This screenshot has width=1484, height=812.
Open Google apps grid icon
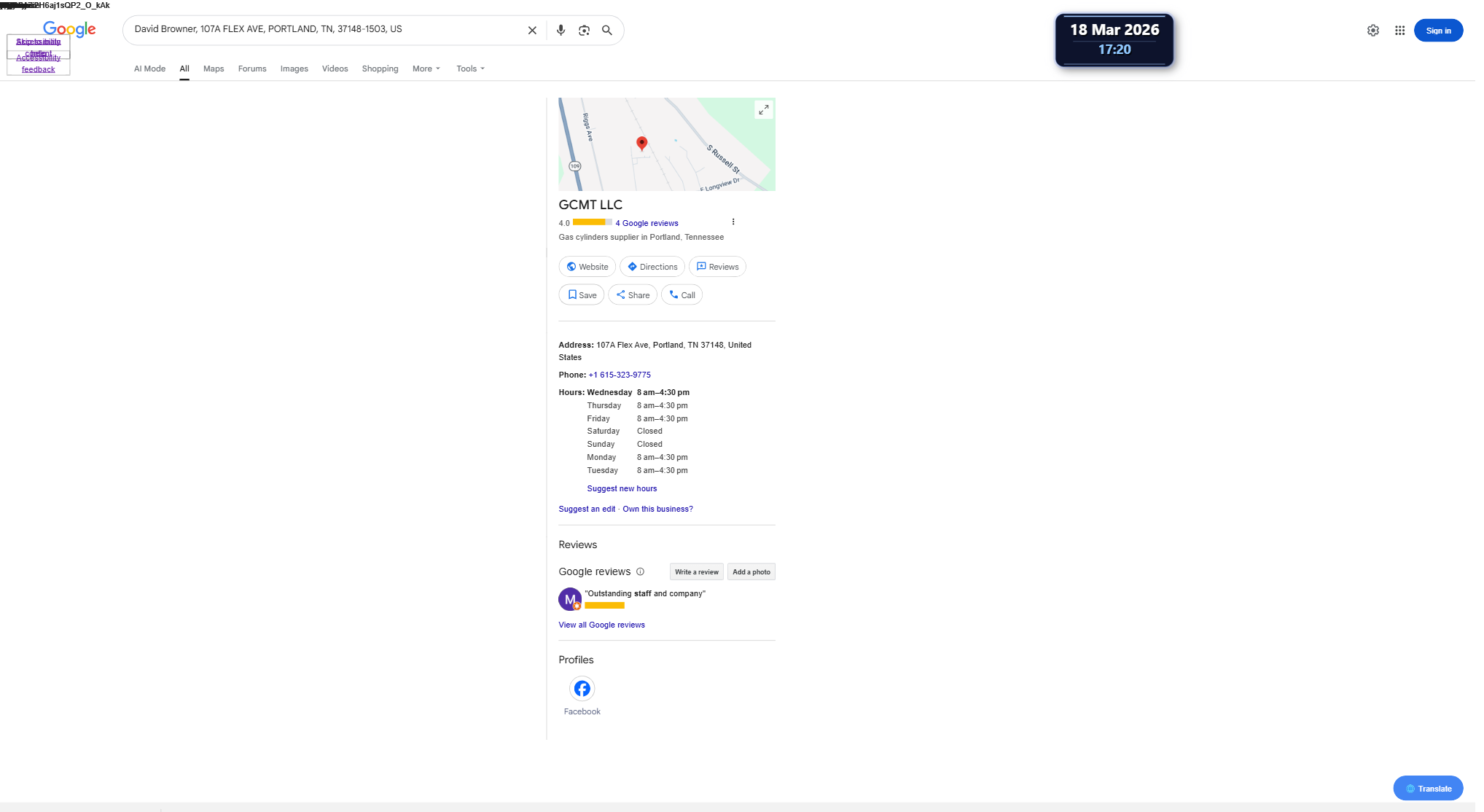(1399, 31)
